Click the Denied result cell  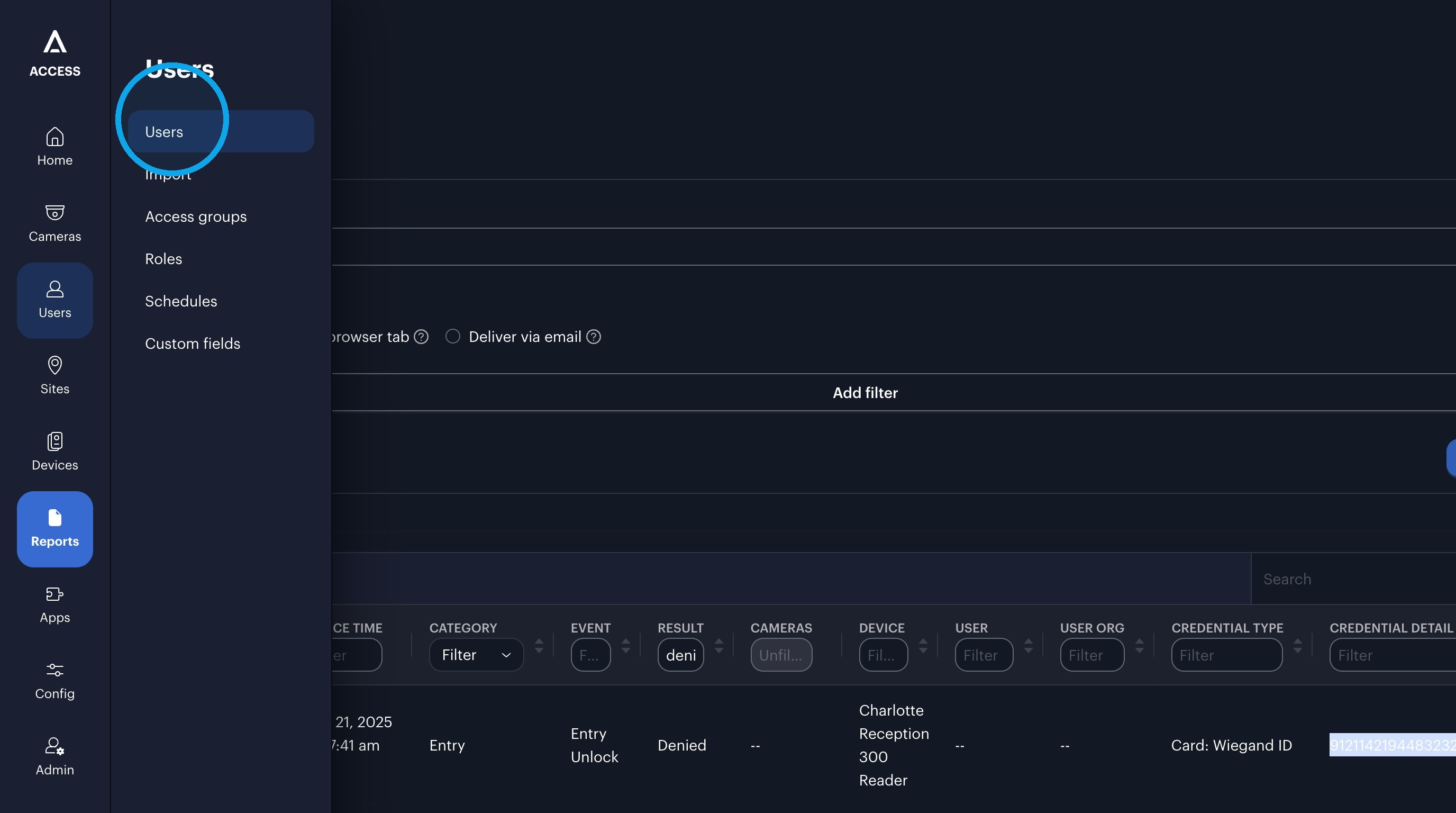(681, 745)
